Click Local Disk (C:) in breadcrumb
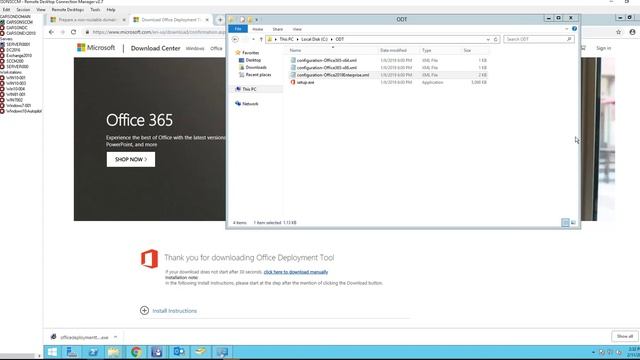The image size is (640, 360). tap(314, 39)
